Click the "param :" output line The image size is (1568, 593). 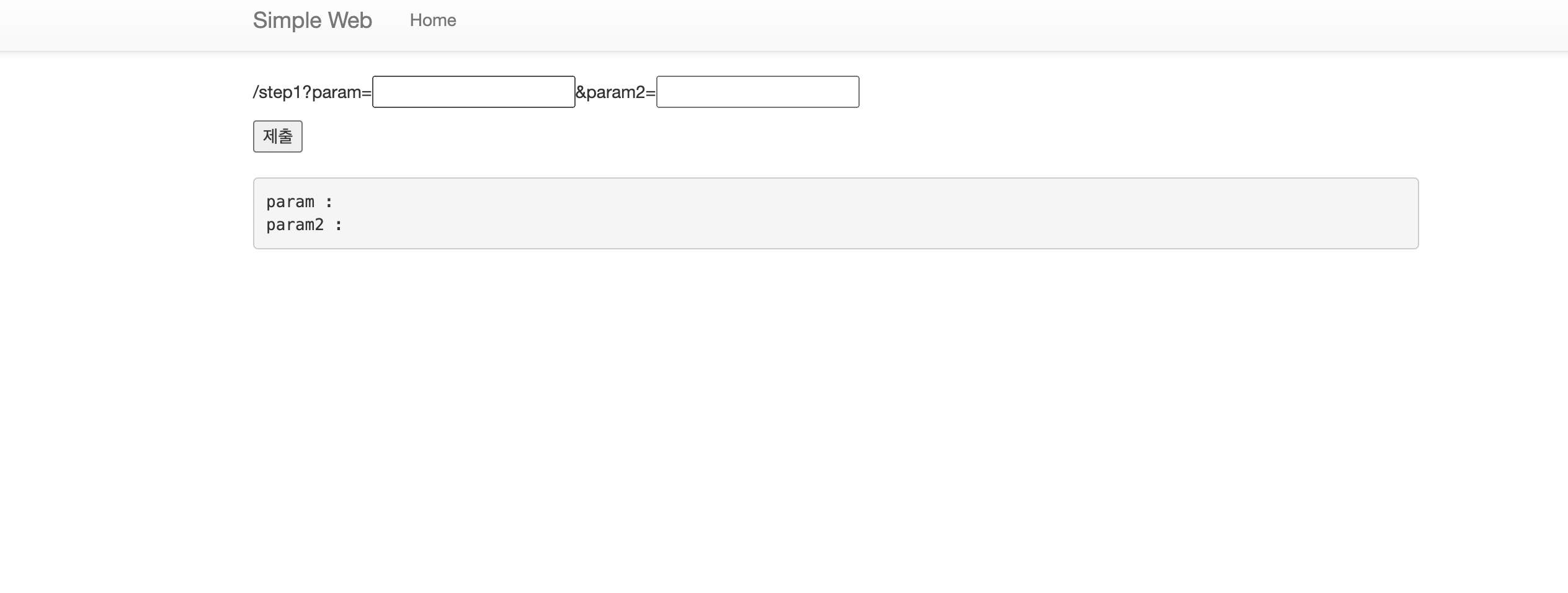pyautogui.click(x=300, y=202)
